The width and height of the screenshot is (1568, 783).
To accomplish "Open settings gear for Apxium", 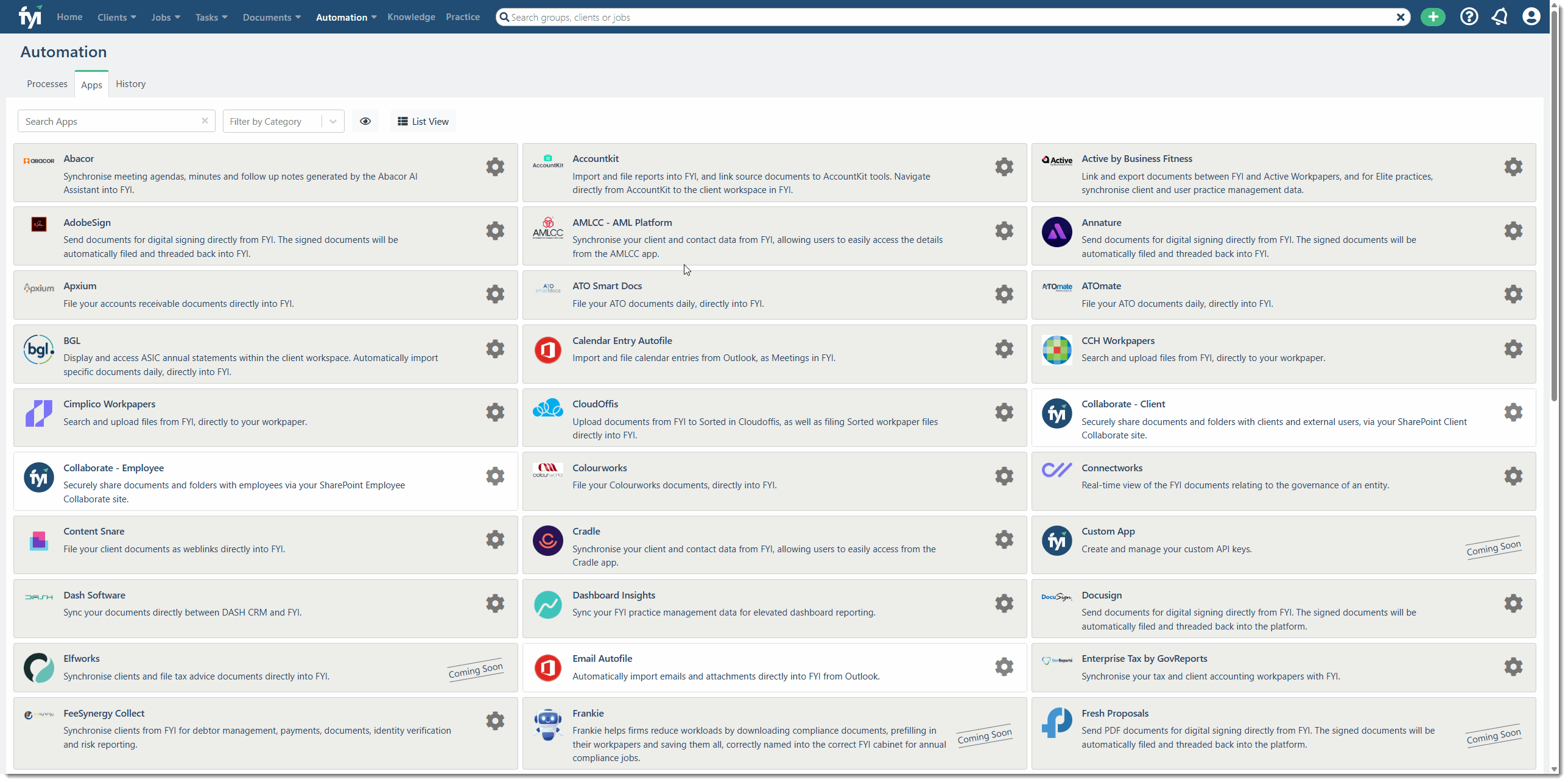I will click(x=495, y=294).
